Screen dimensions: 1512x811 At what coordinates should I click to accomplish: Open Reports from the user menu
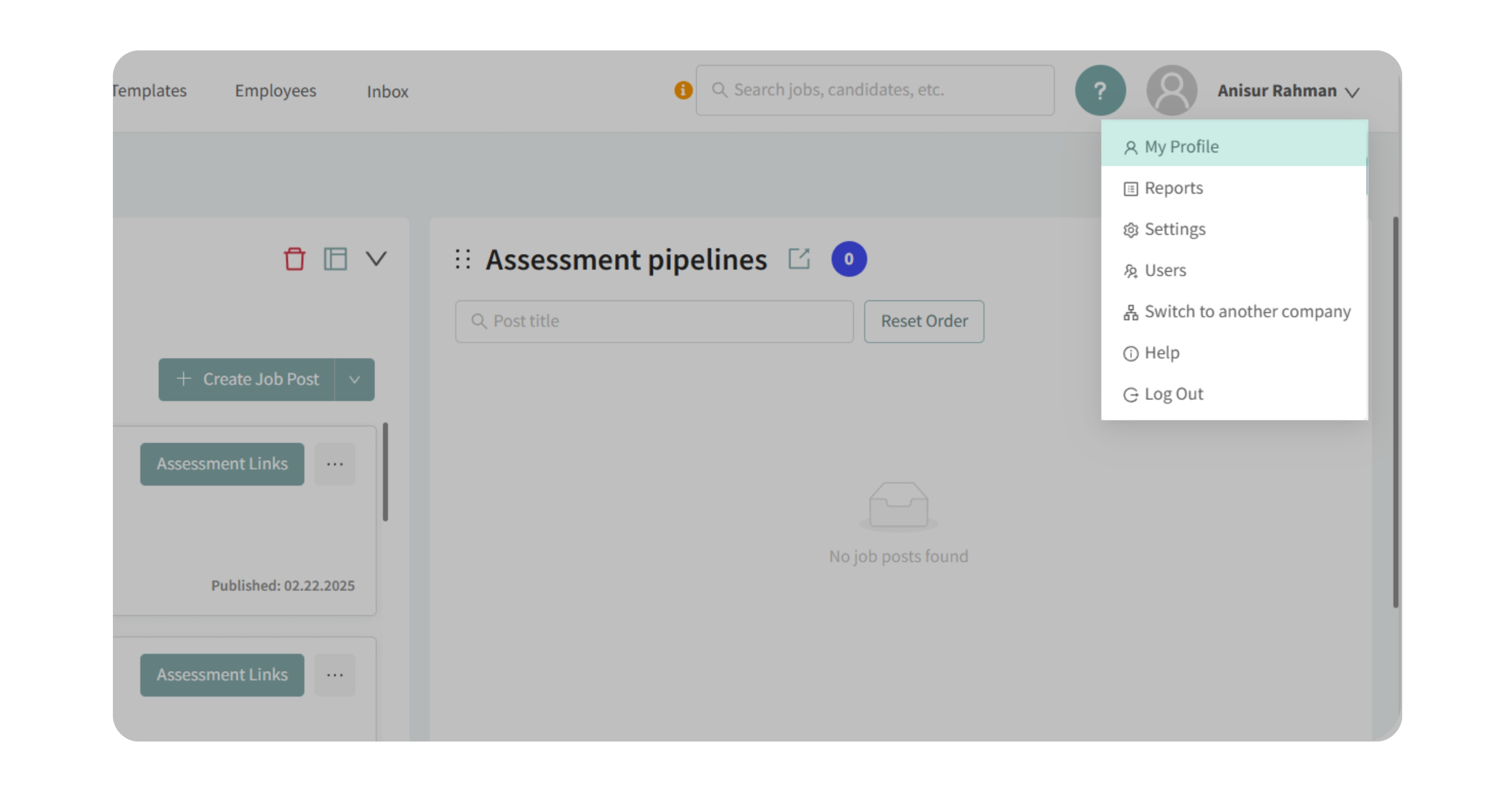(x=1234, y=189)
